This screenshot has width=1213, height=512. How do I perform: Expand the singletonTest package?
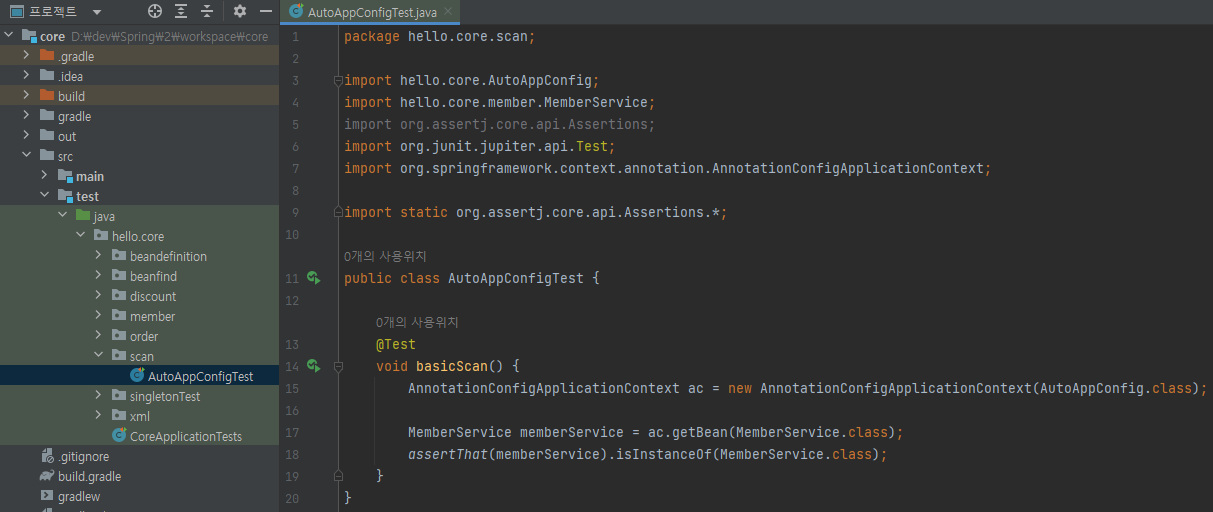click(x=99, y=396)
